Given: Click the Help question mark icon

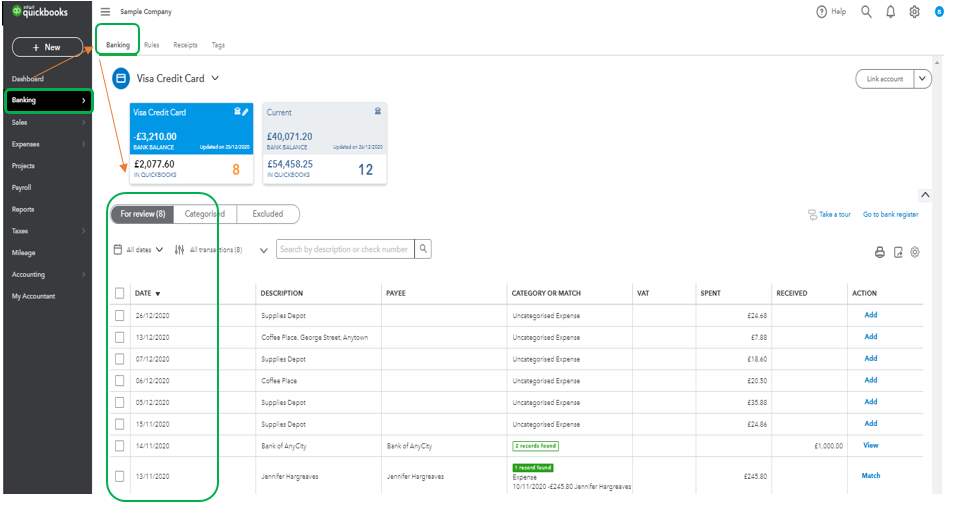Looking at the screenshot, I should [822, 12].
